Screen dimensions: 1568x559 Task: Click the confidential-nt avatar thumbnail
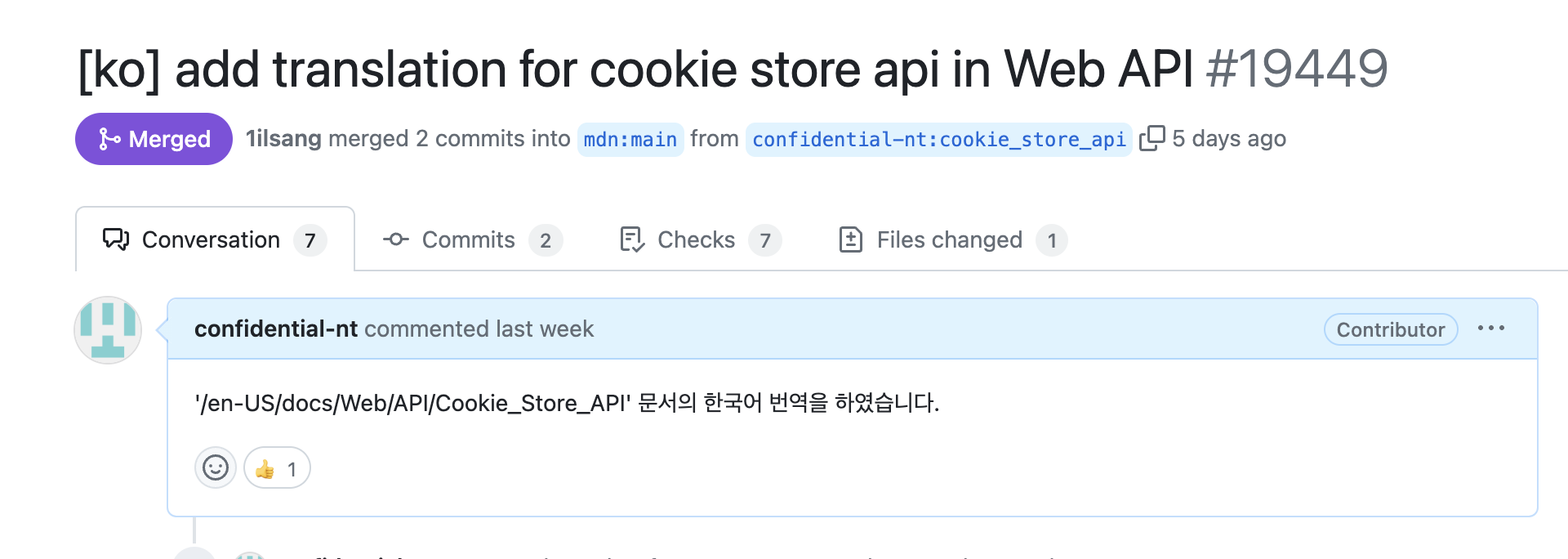pyautogui.click(x=108, y=329)
